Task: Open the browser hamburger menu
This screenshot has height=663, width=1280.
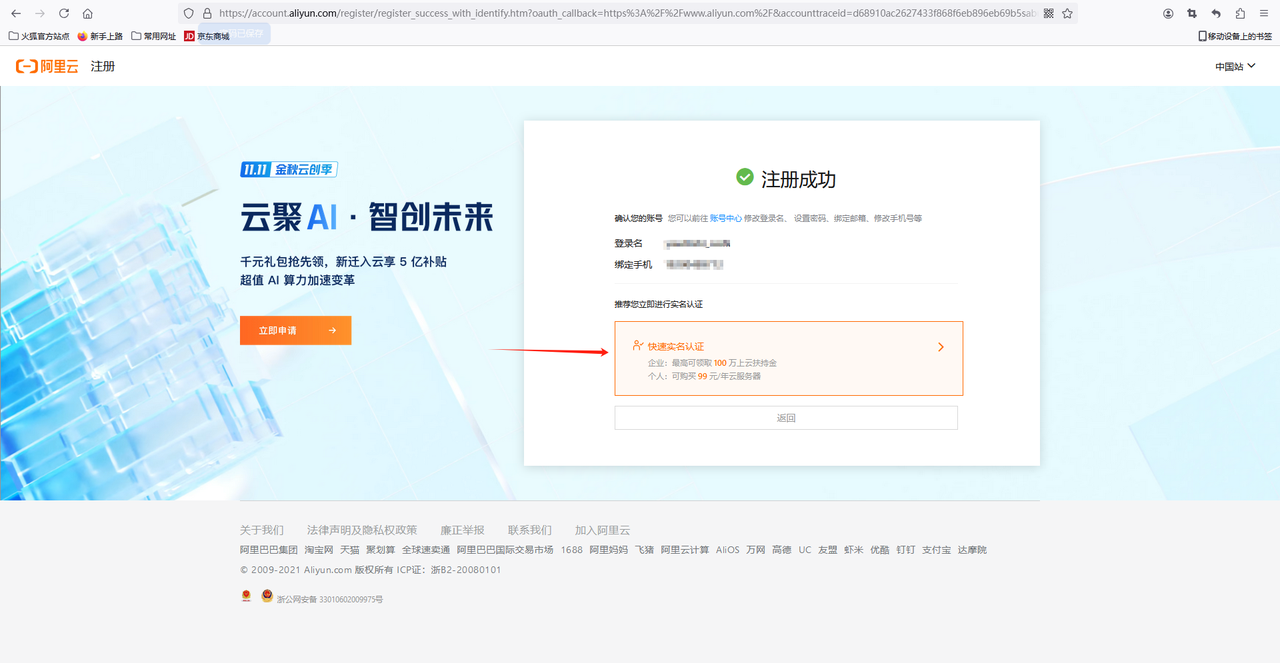Action: coord(1264,14)
